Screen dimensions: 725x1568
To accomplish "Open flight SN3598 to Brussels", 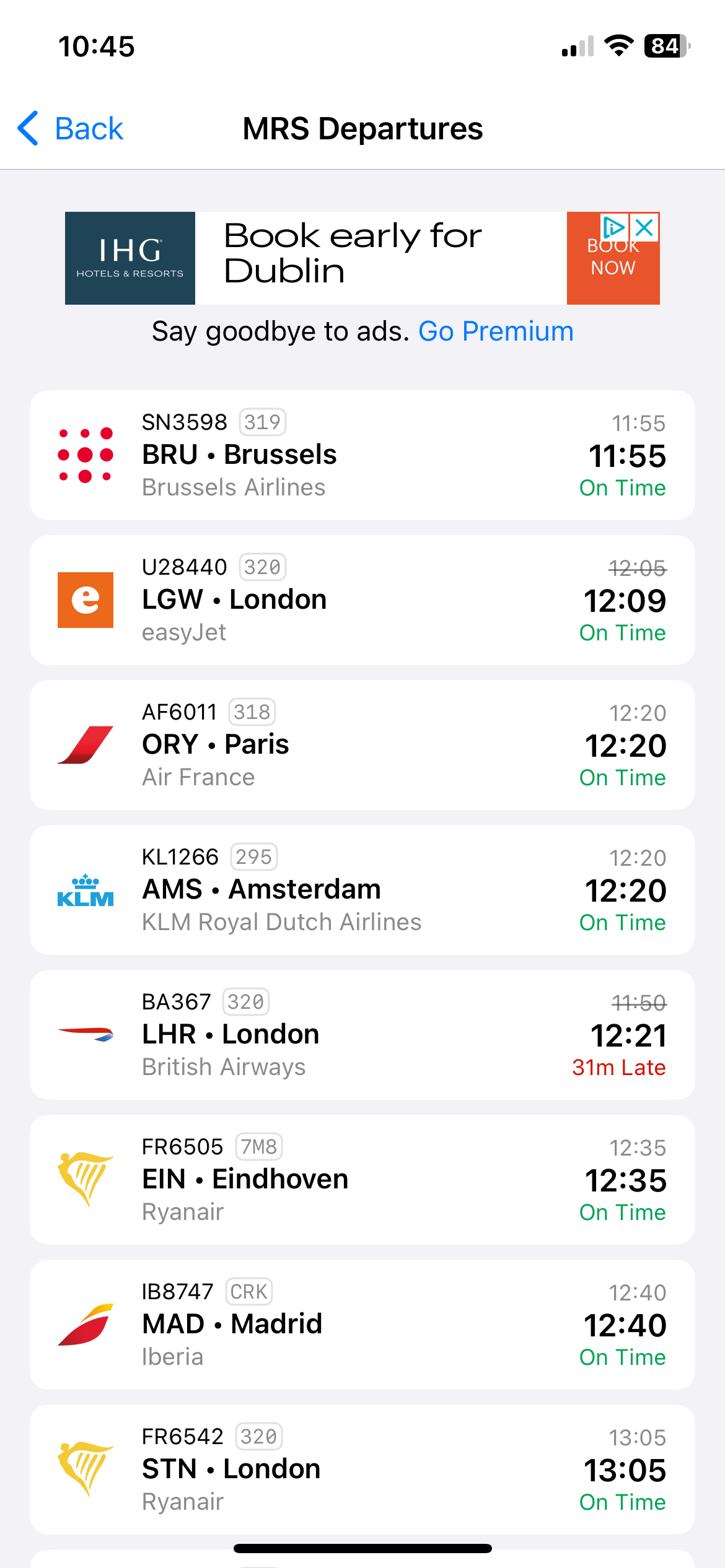I will [362, 455].
